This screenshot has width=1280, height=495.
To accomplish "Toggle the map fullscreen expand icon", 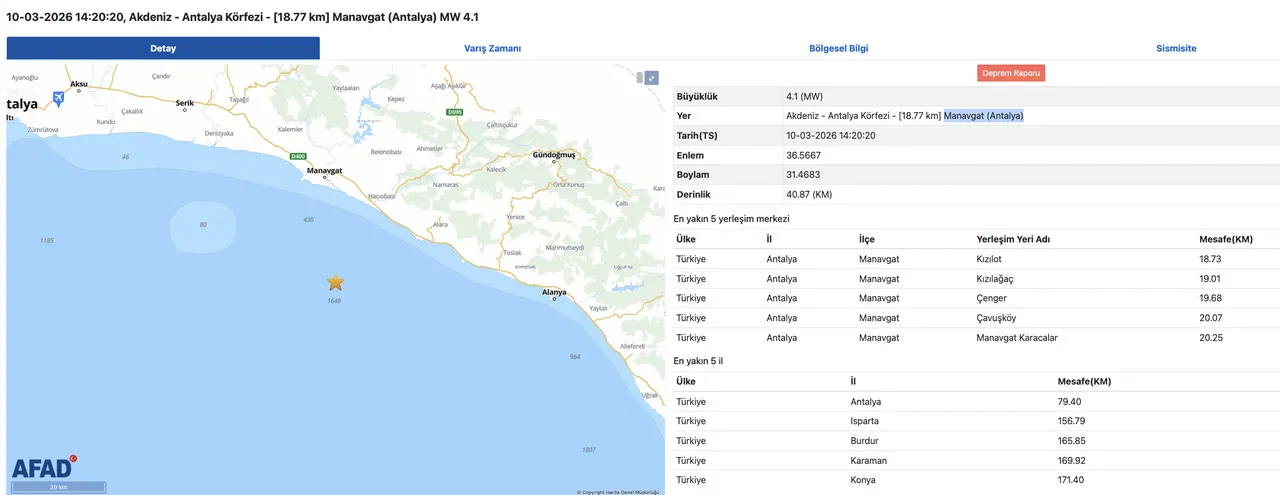I will [x=651, y=78].
